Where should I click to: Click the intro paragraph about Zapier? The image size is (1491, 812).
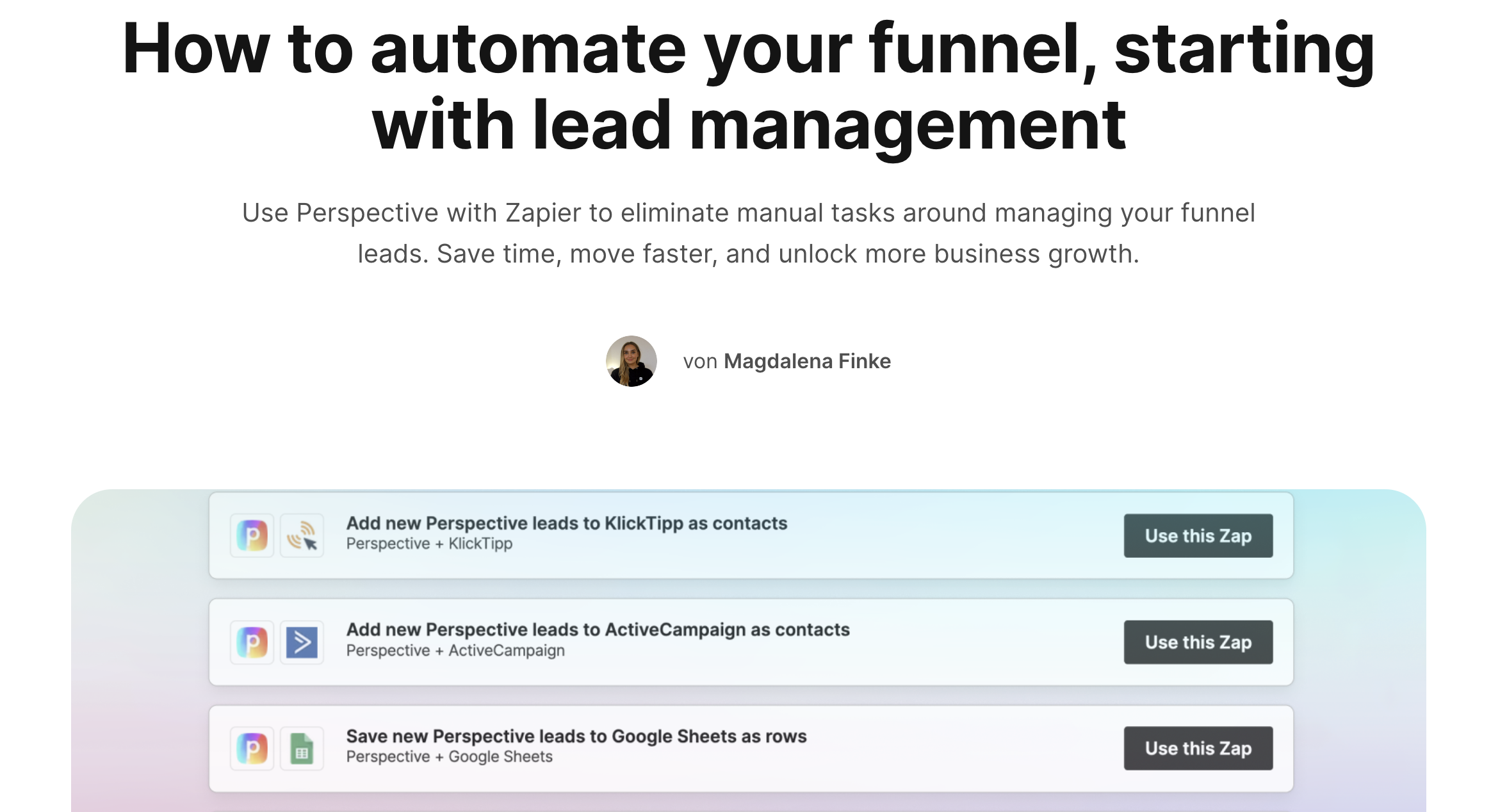[x=748, y=233]
